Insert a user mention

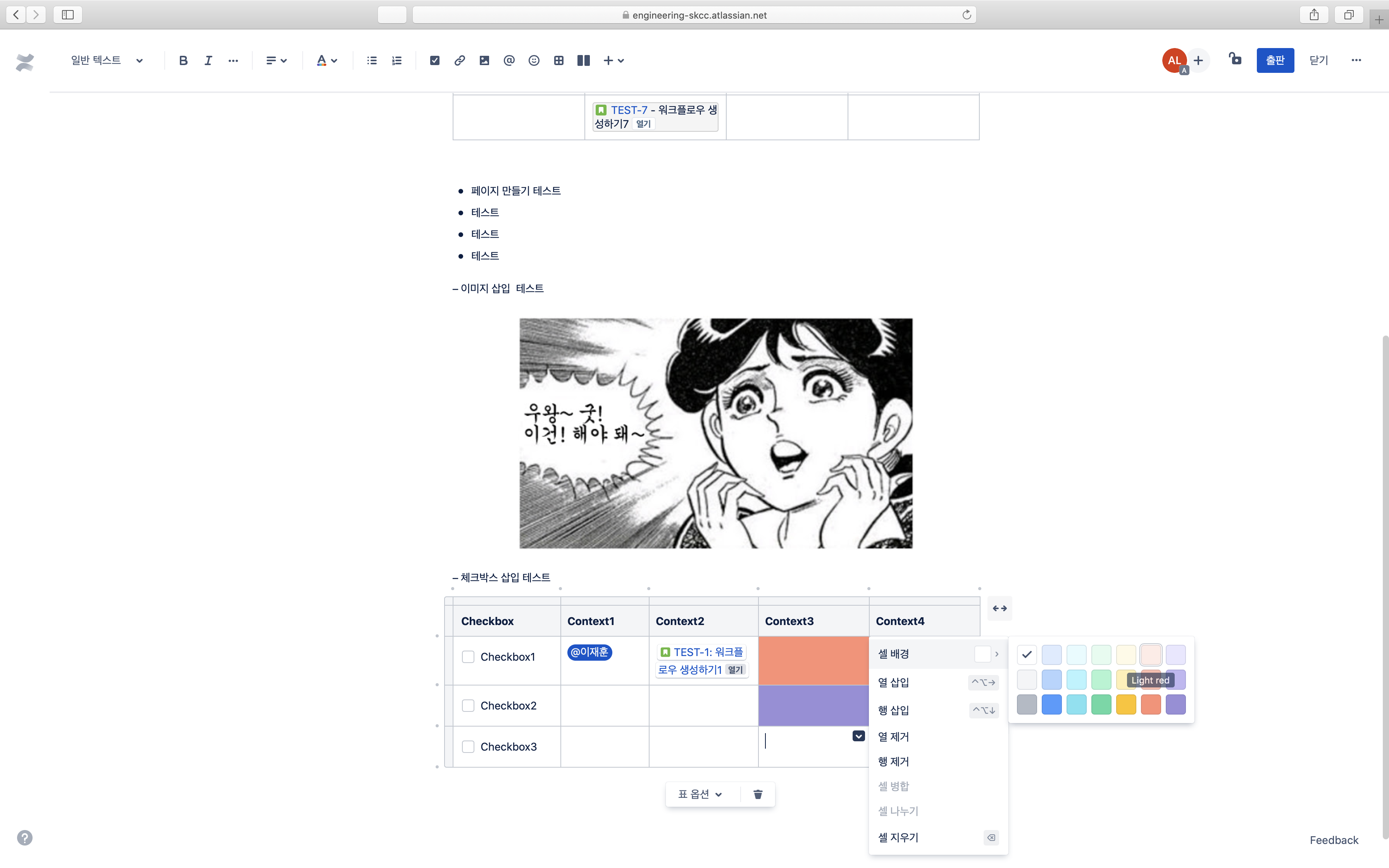[x=508, y=60]
